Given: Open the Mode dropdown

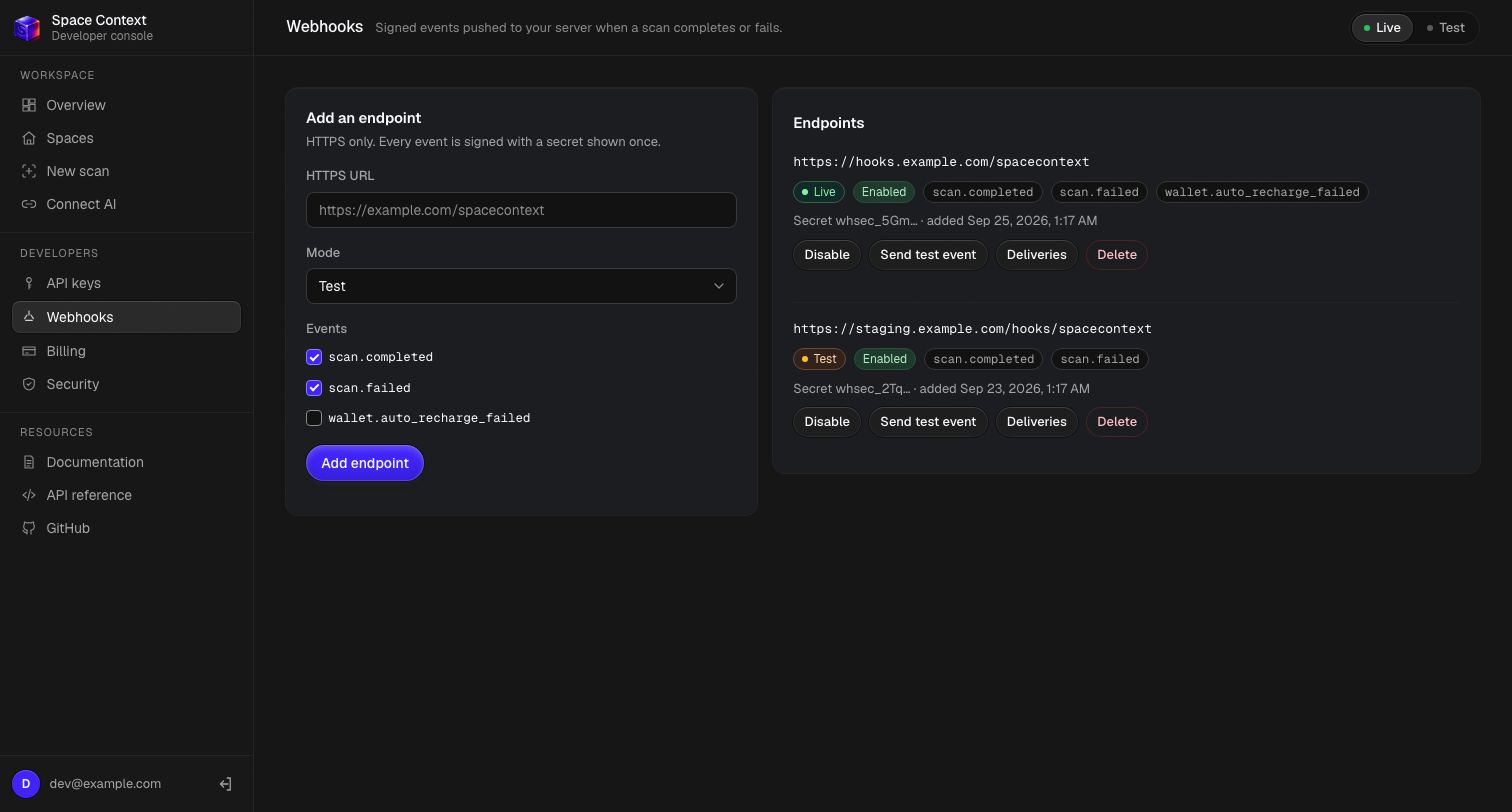Looking at the screenshot, I should pos(521,286).
